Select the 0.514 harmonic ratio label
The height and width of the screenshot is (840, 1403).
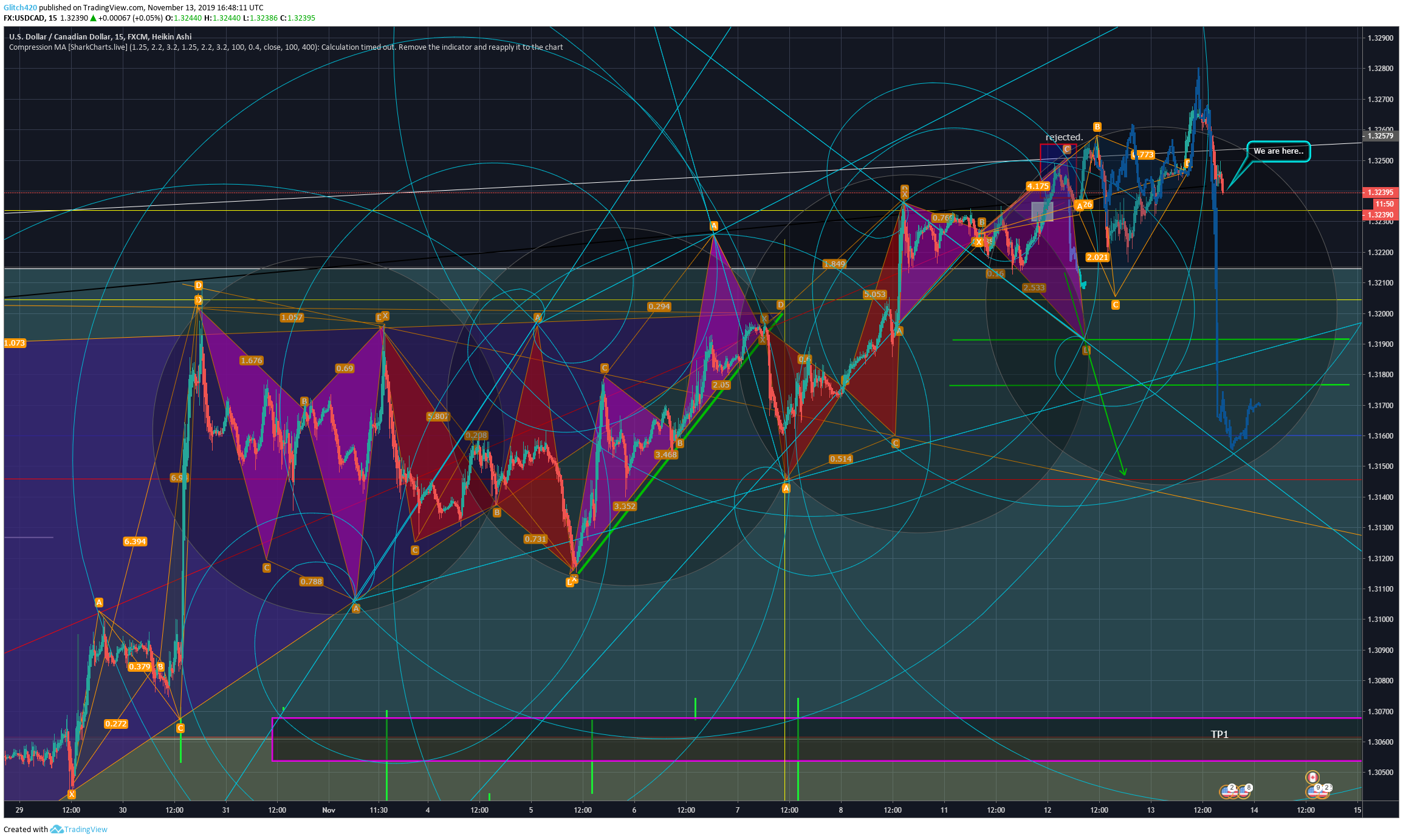[x=841, y=459]
